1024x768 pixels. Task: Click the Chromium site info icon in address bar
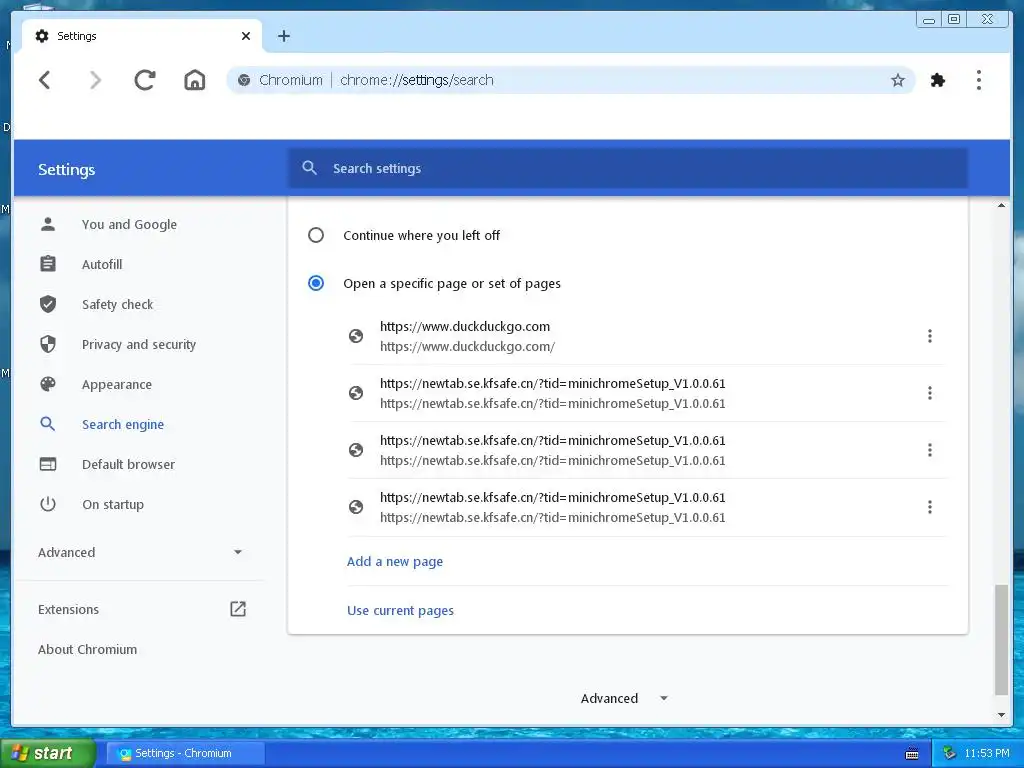[244, 80]
